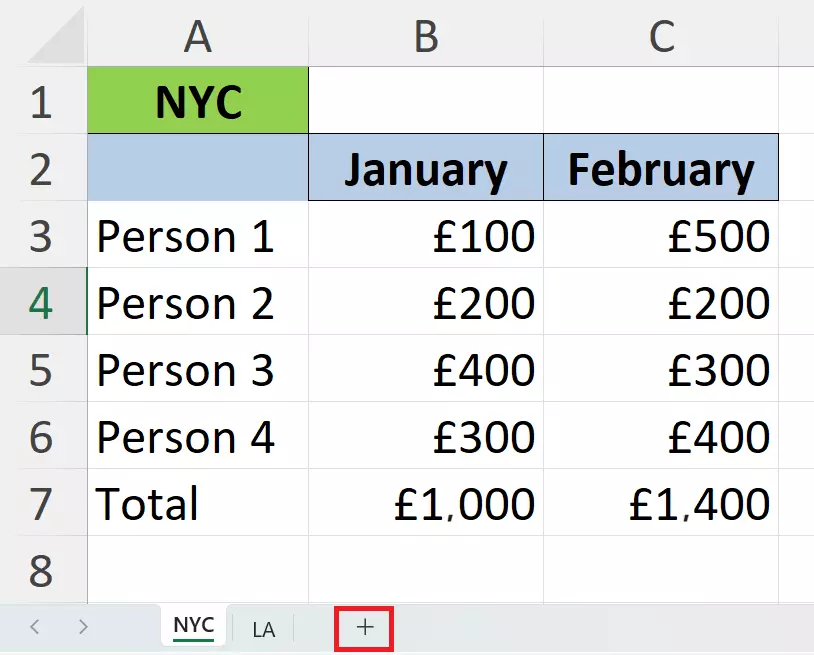Select the Person 1 label cell
Viewport: 814px width, 655px height.
197,236
